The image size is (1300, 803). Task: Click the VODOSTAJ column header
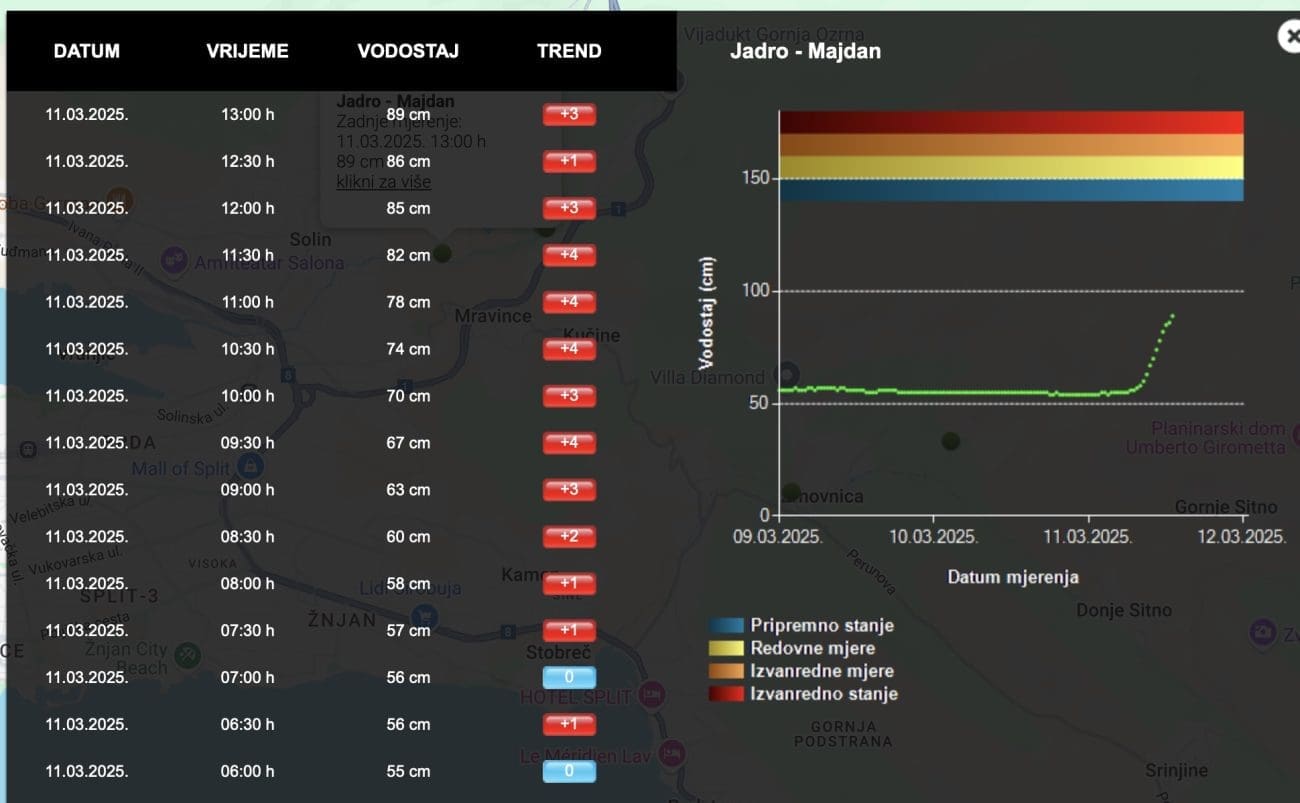(408, 51)
